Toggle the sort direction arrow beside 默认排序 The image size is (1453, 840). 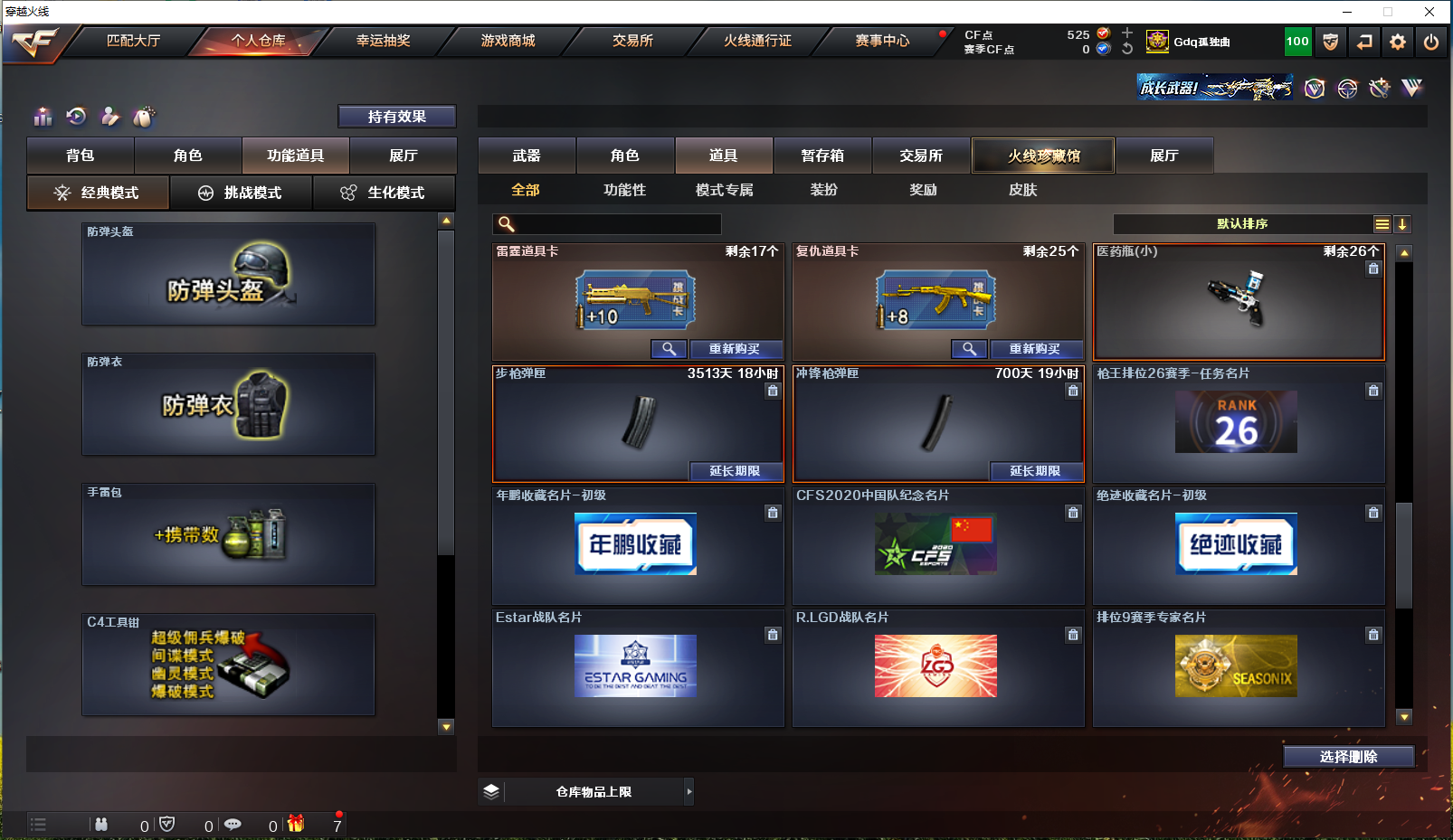[1403, 223]
